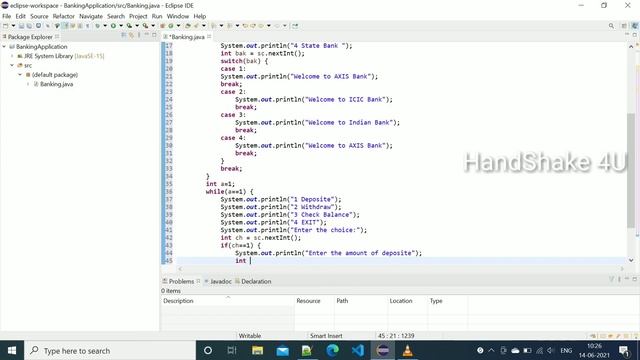
Task: Collapse the BankingApplication project node
Action: 4,47
